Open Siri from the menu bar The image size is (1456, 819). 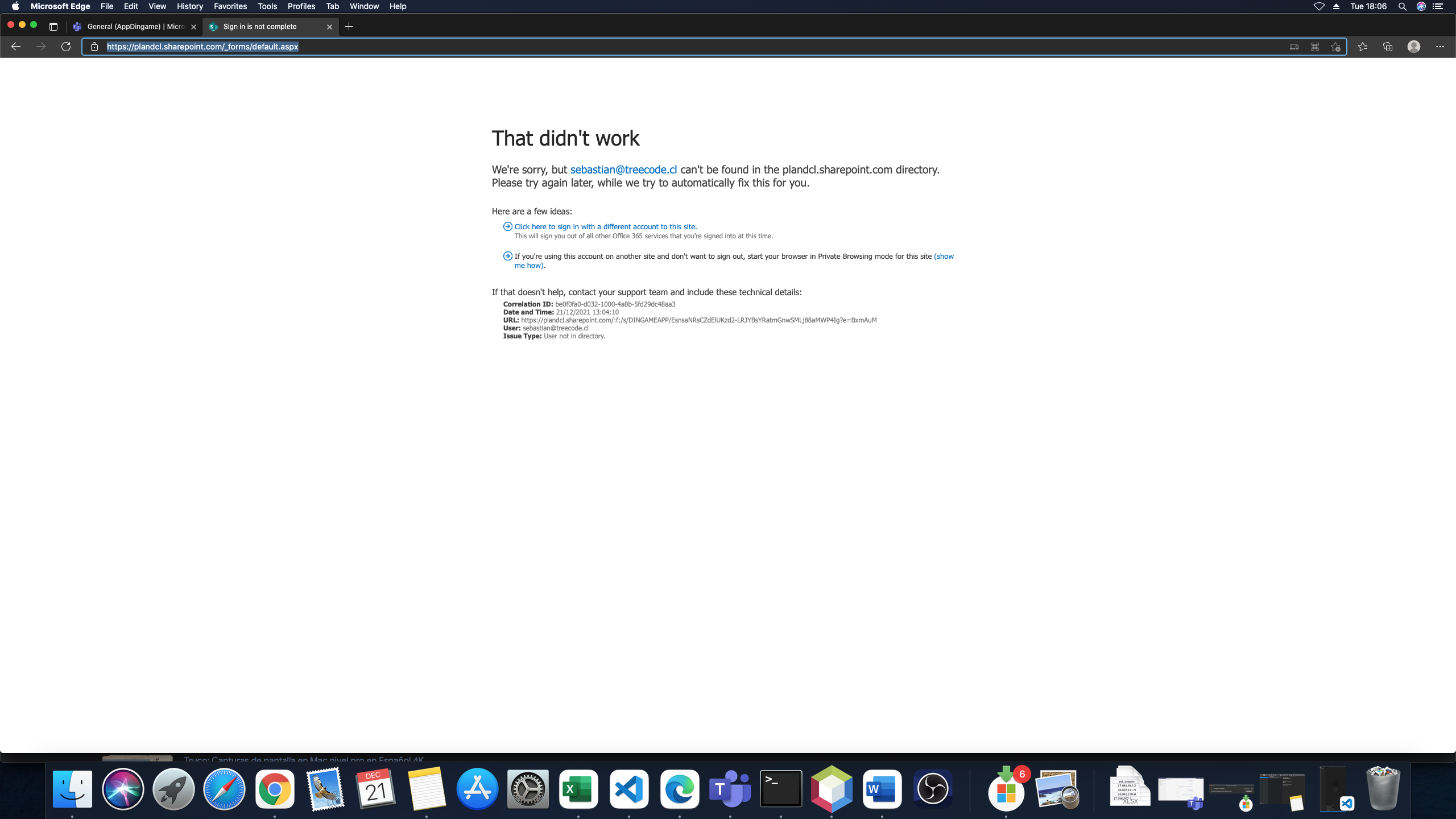click(x=1421, y=6)
